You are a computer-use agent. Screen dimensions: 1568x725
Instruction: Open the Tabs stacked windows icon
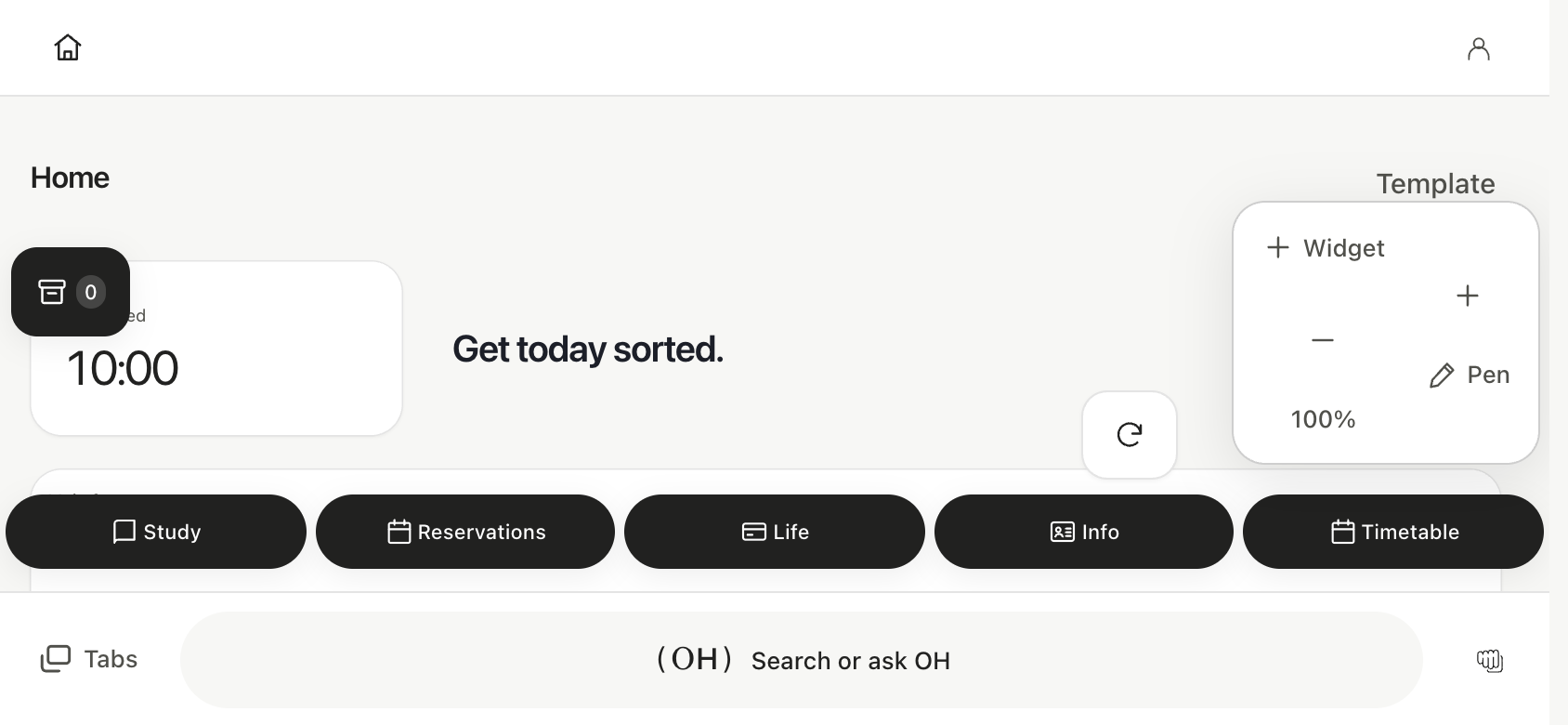click(56, 659)
